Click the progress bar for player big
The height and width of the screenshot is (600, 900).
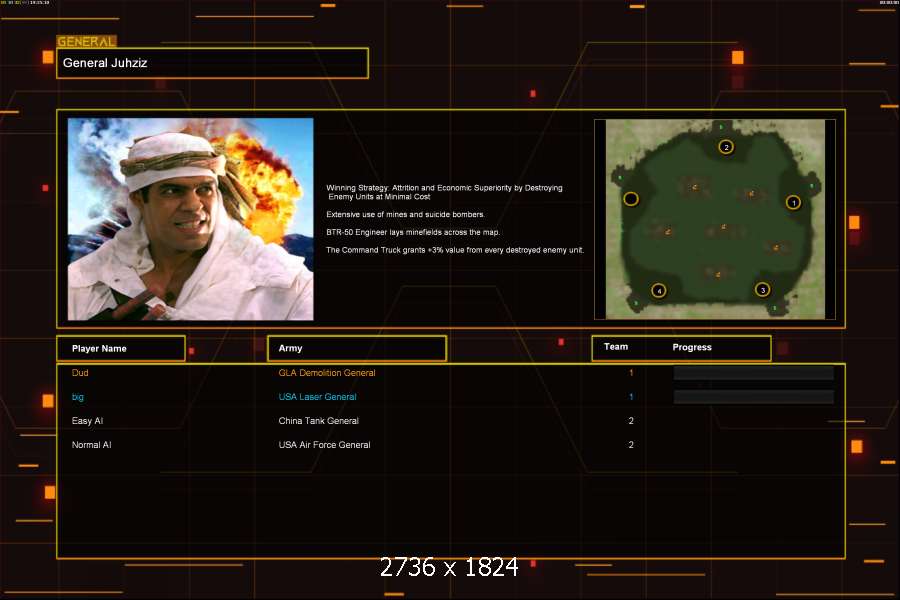(753, 397)
